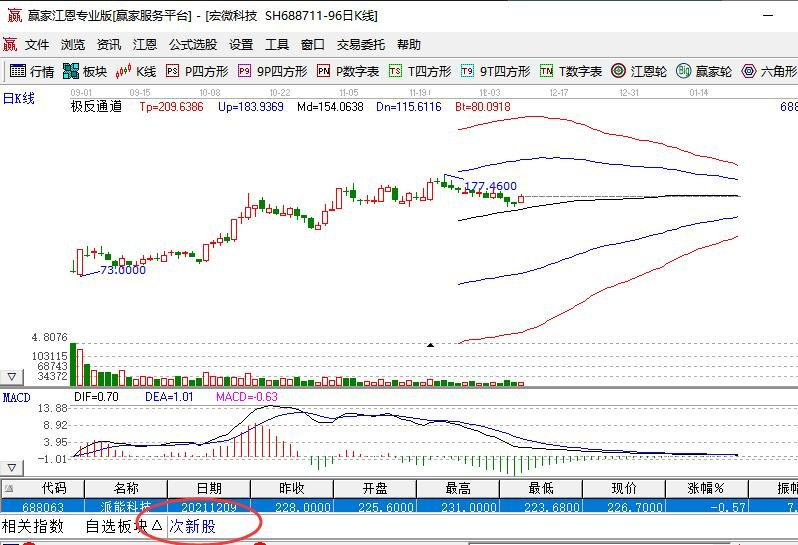Viewport: 798px width, 545px height.
Task: Open the 公式选股 menu
Action: point(193,45)
